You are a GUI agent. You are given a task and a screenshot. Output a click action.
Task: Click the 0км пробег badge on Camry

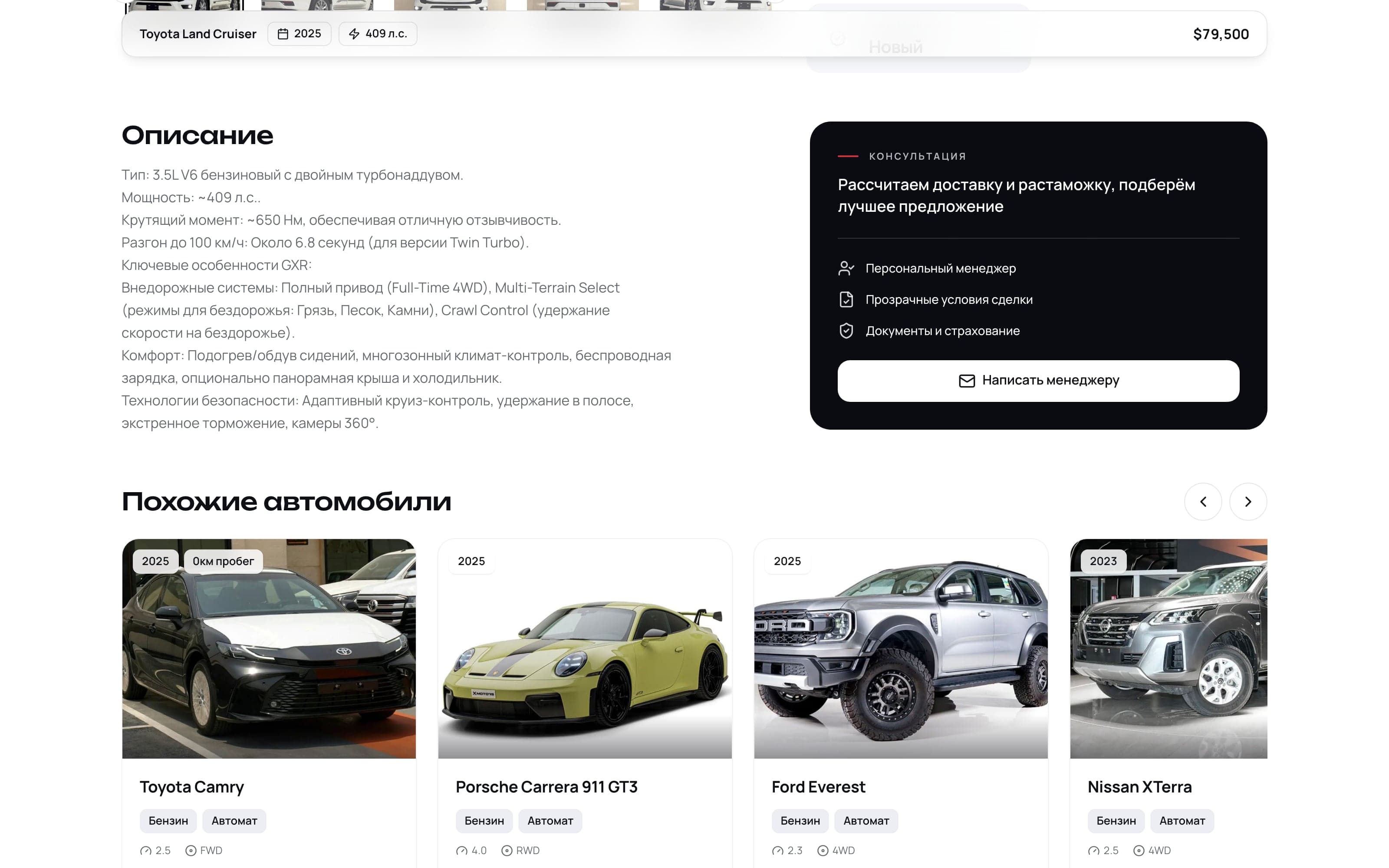223,561
